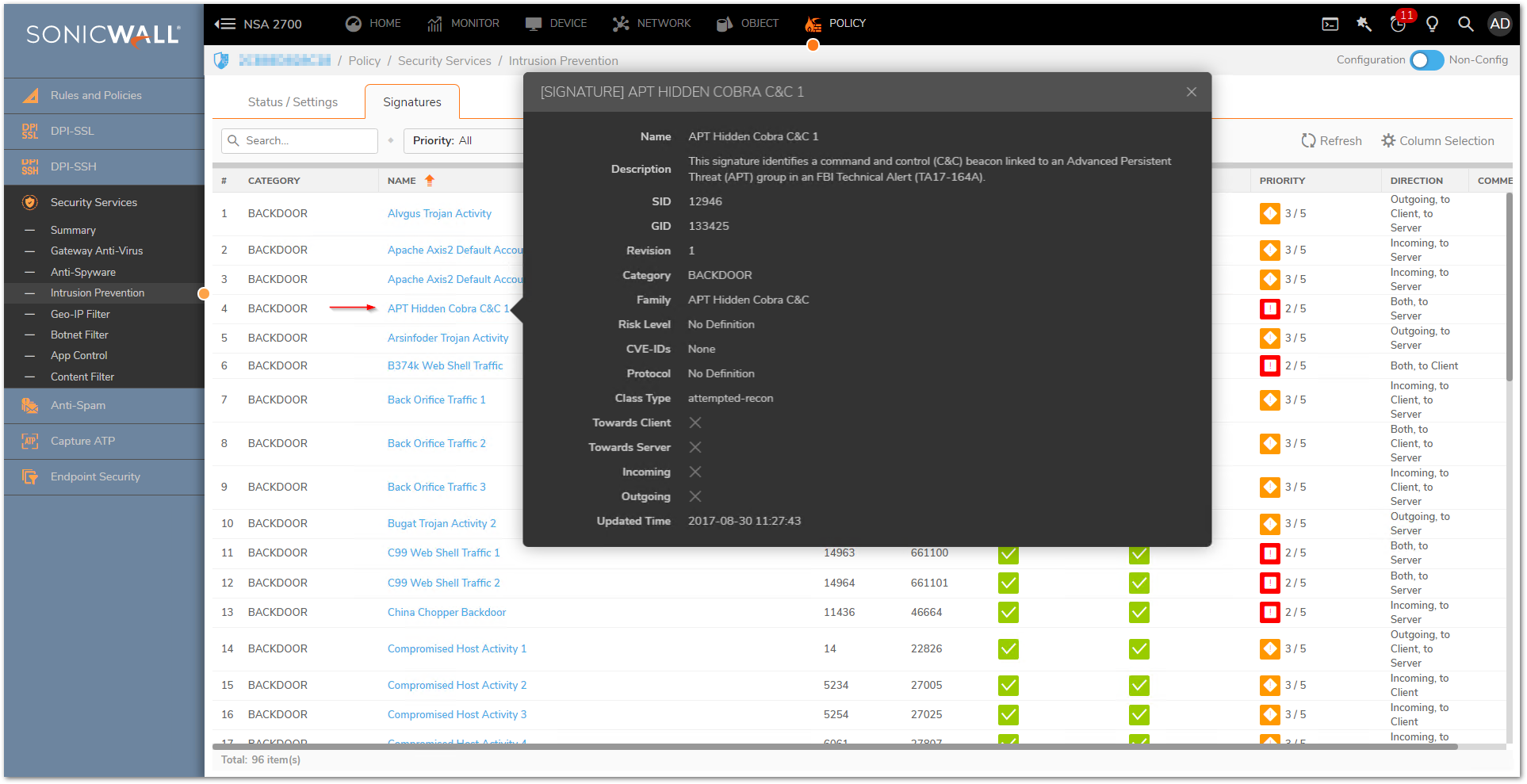This screenshot has height=784, width=1527.
Task: Open the Arsinfoder Trojan Activity signature link
Action: tap(448, 338)
